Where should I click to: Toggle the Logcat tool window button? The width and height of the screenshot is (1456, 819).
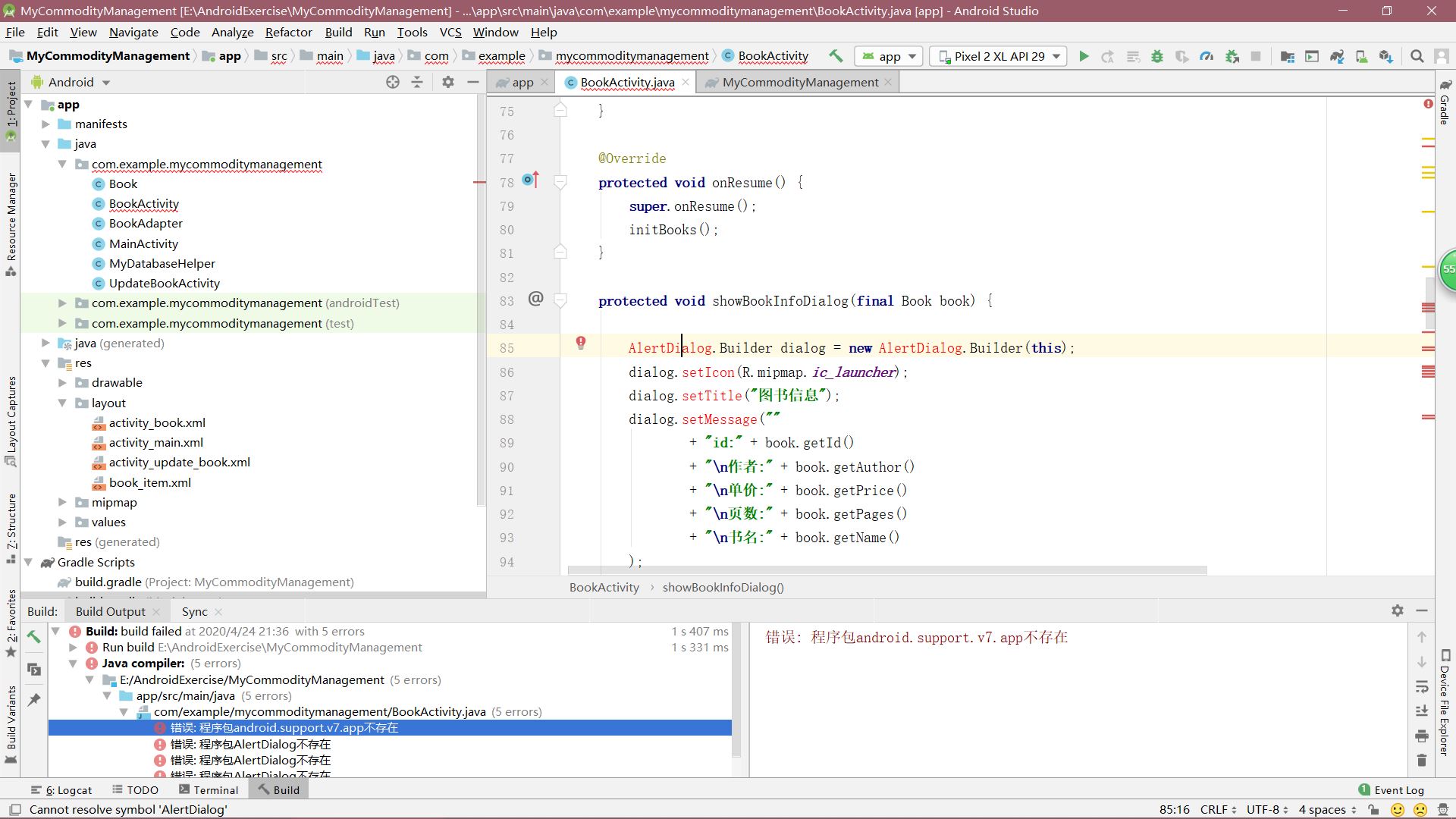62,789
